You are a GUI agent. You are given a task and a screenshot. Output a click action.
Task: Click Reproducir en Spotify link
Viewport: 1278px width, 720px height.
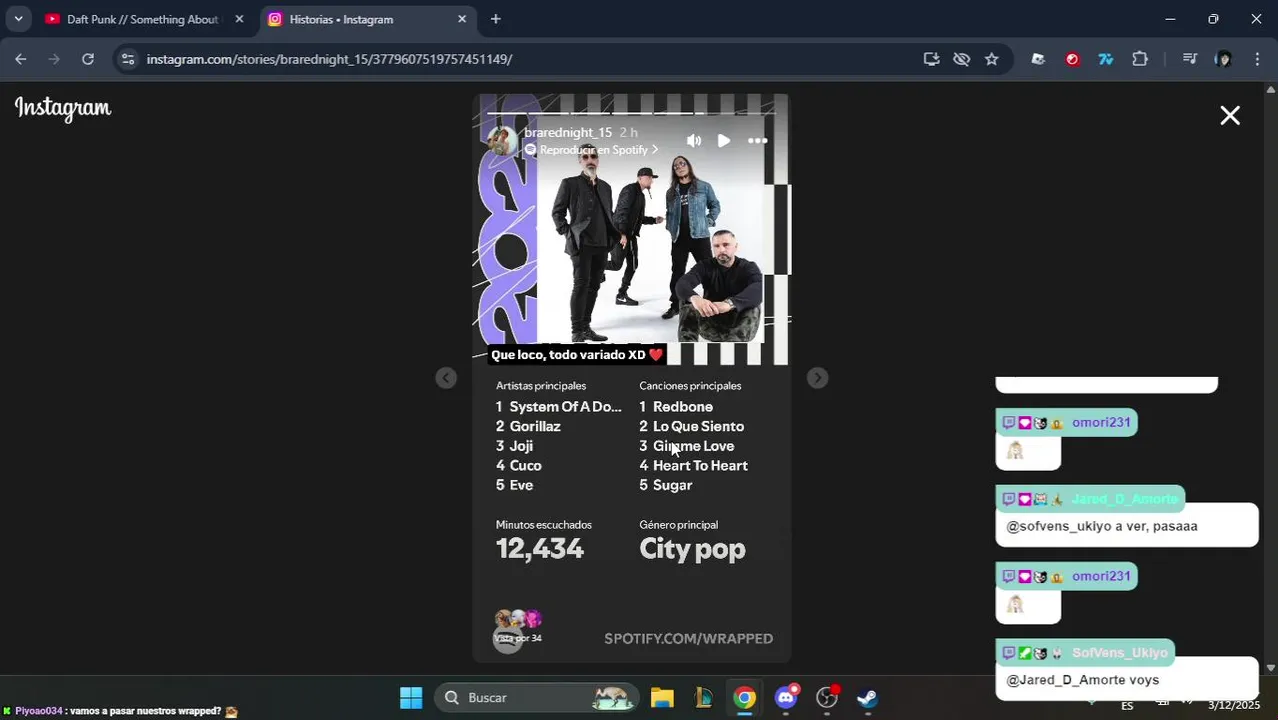pyautogui.click(x=592, y=150)
